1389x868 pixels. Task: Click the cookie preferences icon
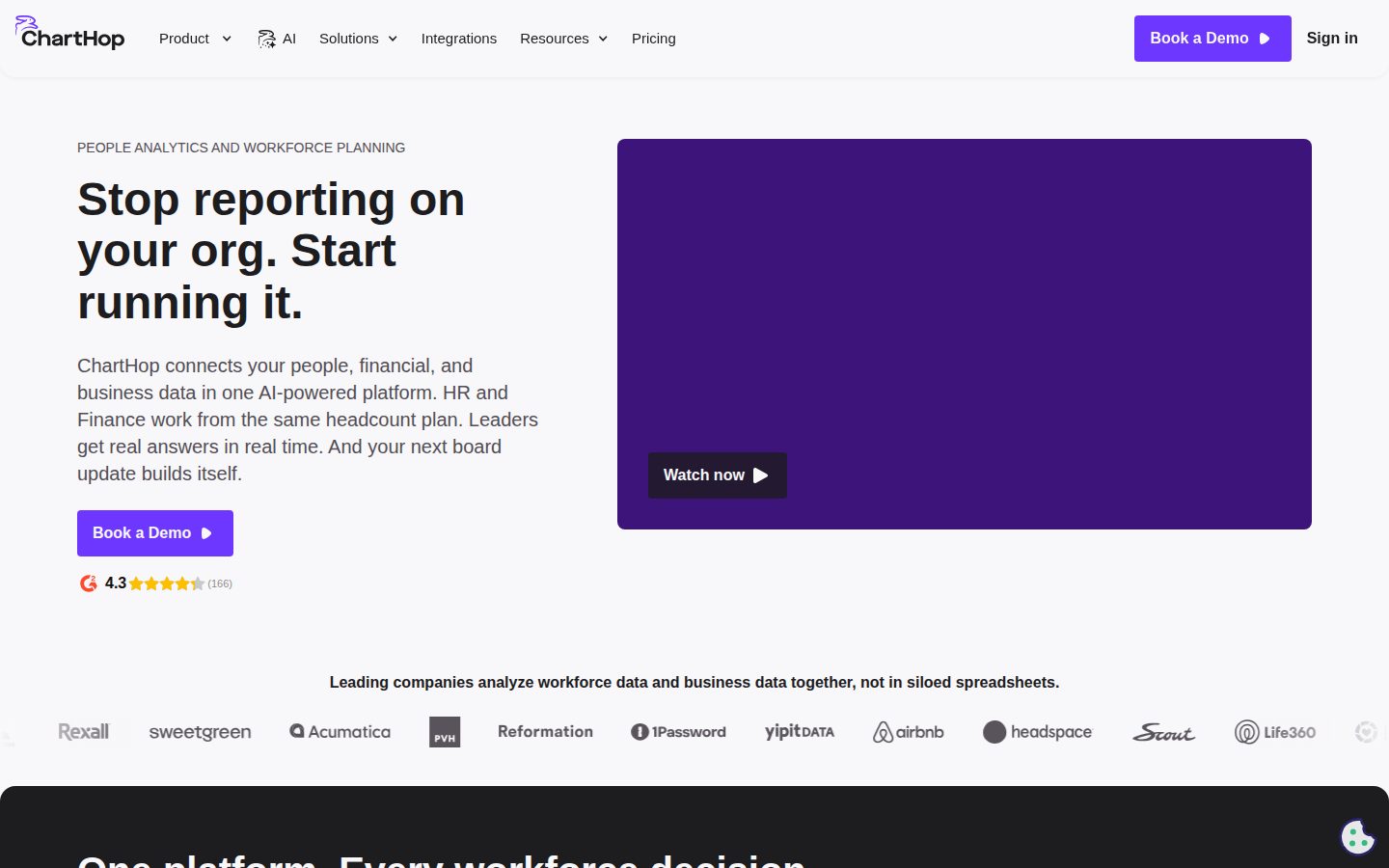(x=1357, y=837)
